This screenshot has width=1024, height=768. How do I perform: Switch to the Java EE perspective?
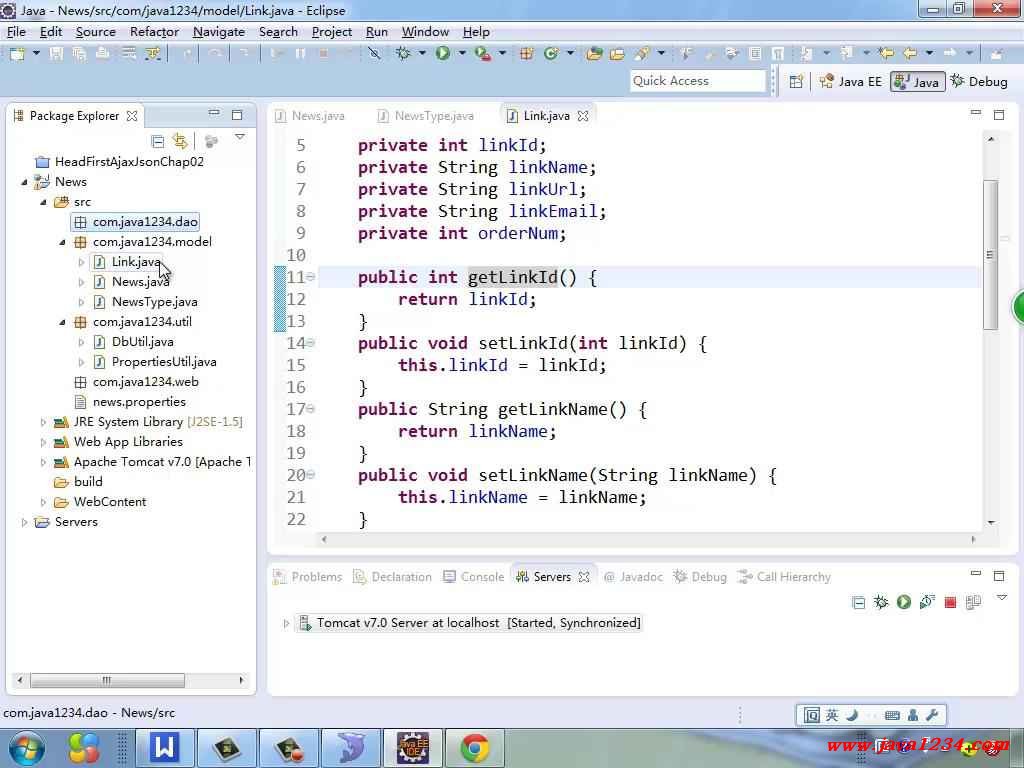coord(851,82)
